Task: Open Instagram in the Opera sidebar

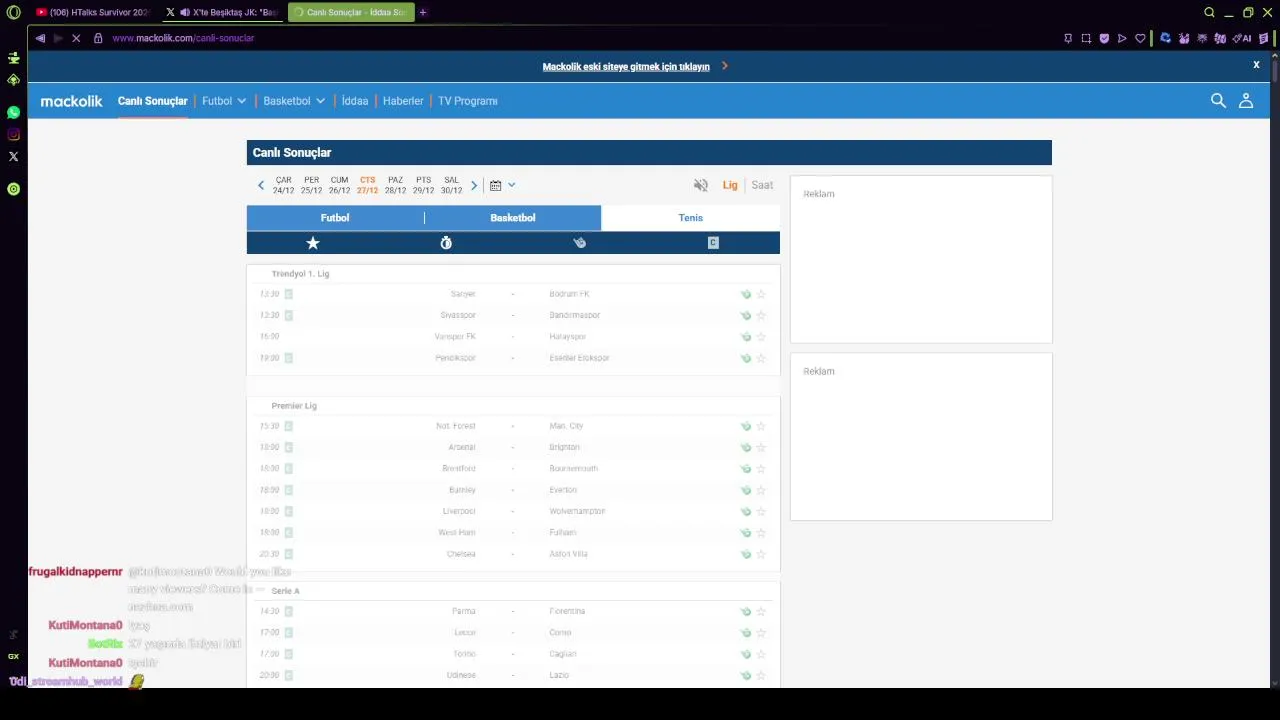Action: point(13,135)
